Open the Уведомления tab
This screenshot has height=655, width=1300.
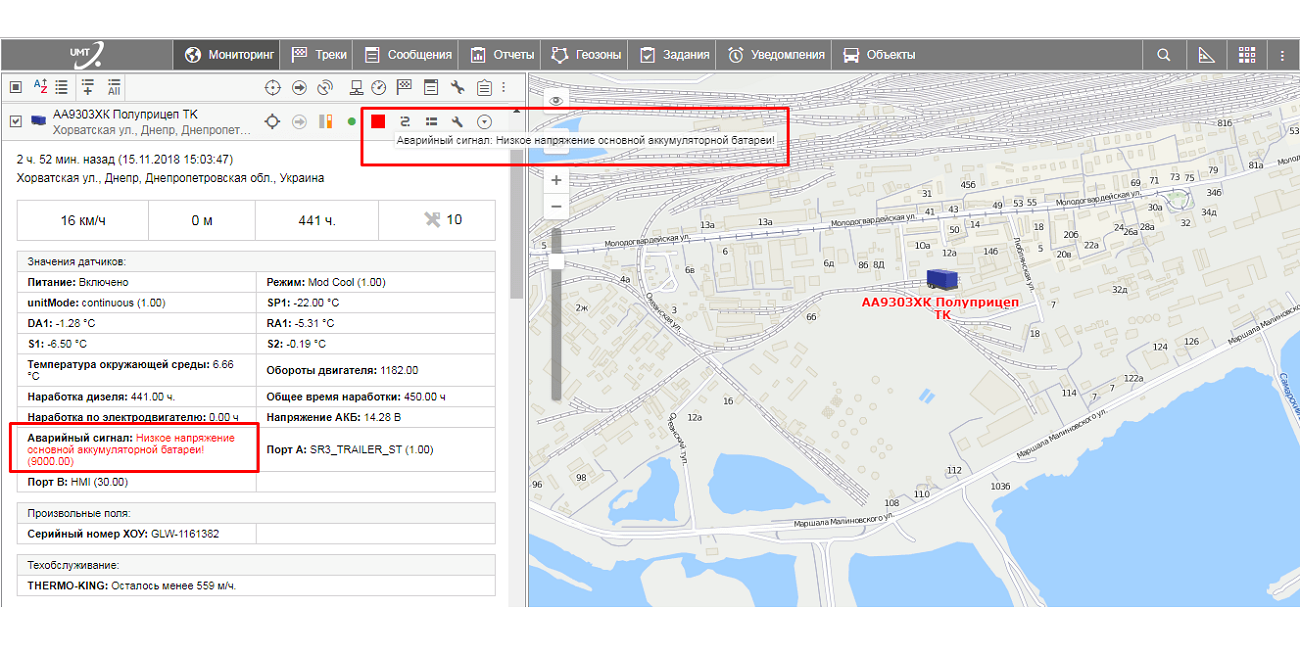776,55
